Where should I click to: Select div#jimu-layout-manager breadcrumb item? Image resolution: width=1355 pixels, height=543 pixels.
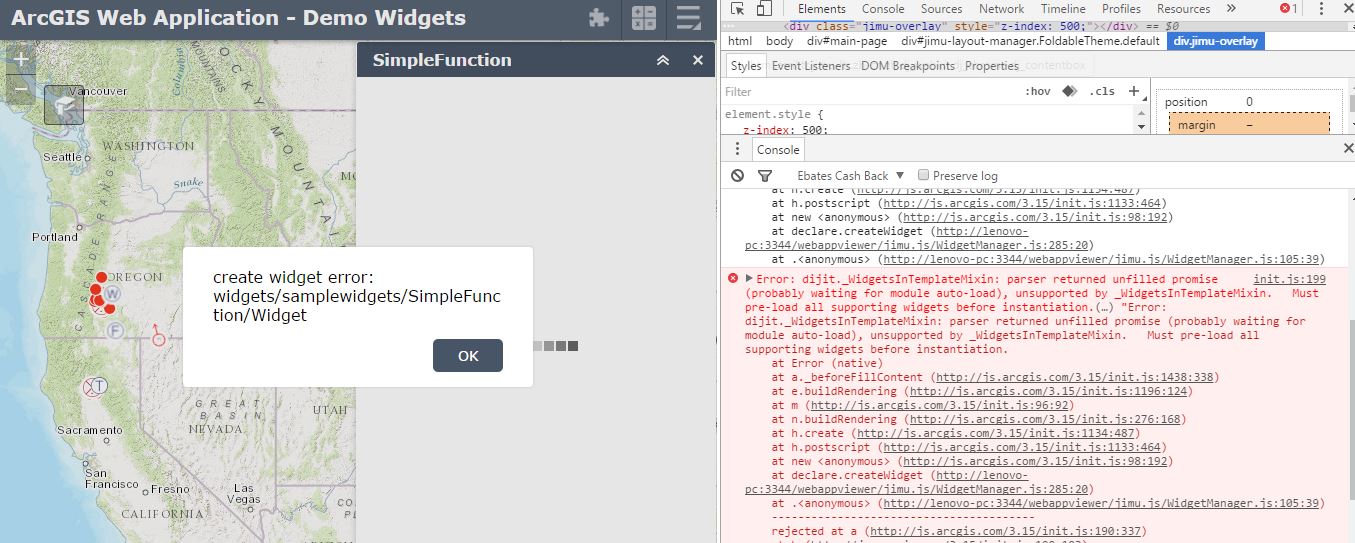(1030, 41)
